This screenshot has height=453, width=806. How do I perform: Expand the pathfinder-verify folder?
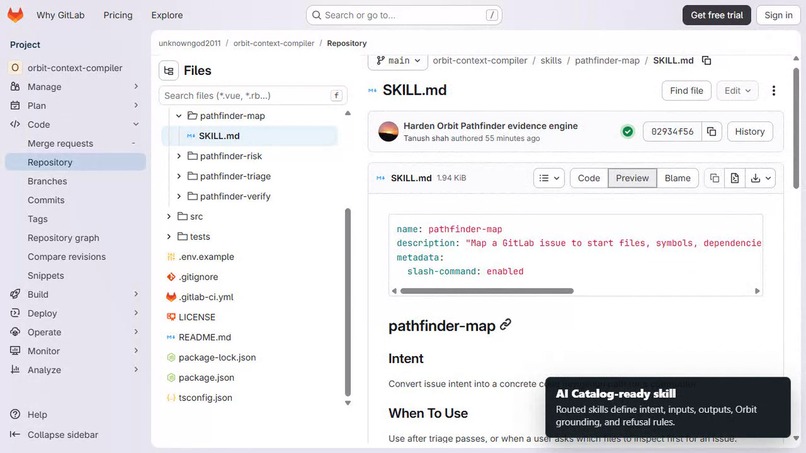pos(178,196)
